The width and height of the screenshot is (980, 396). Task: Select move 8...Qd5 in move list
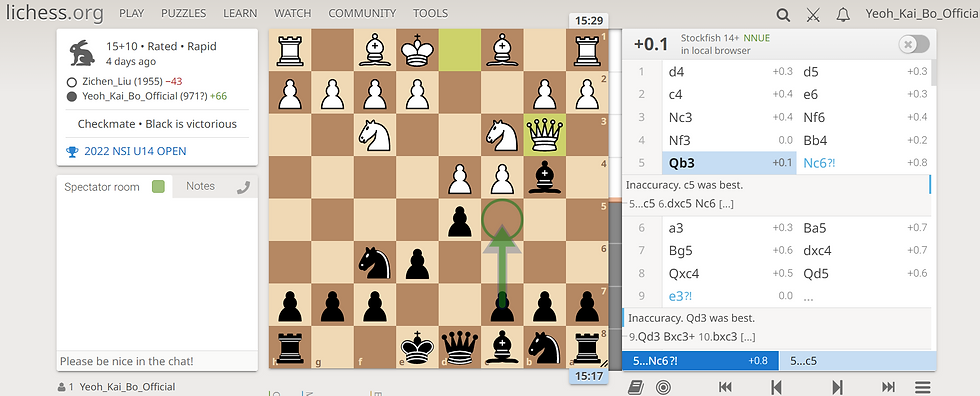(864, 274)
